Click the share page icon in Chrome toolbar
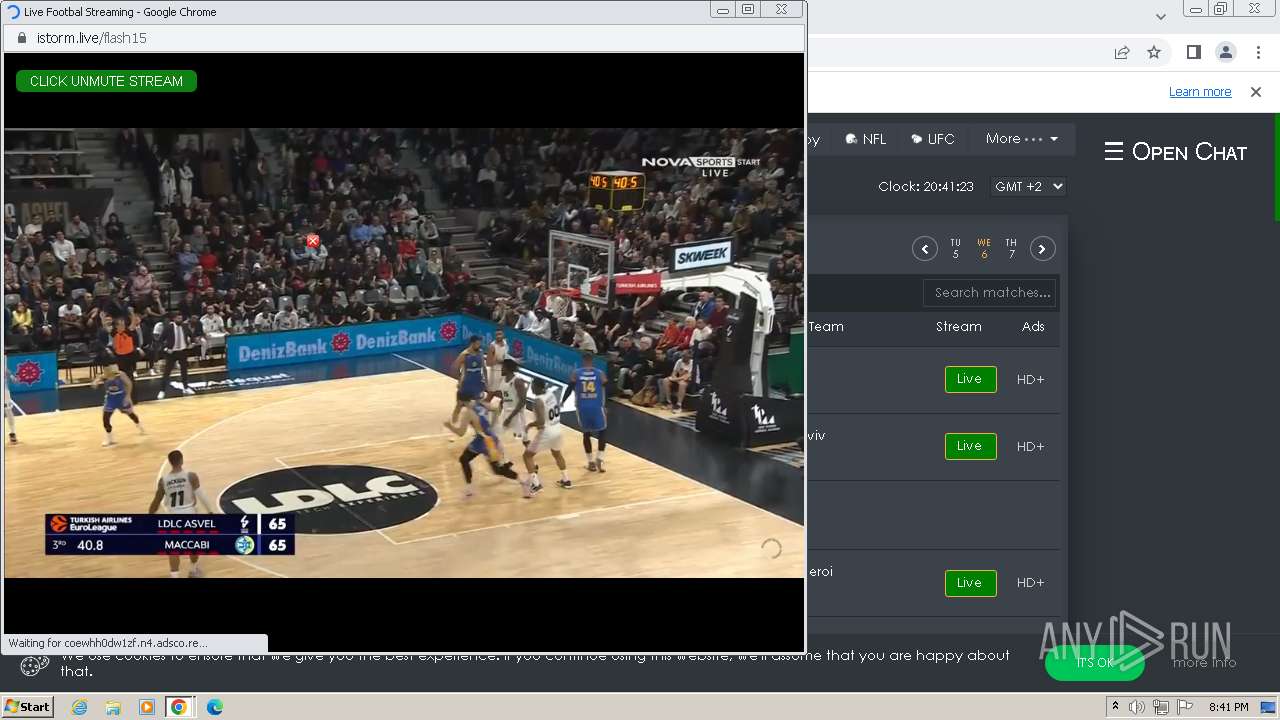The width and height of the screenshot is (1280, 720). point(1122,52)
